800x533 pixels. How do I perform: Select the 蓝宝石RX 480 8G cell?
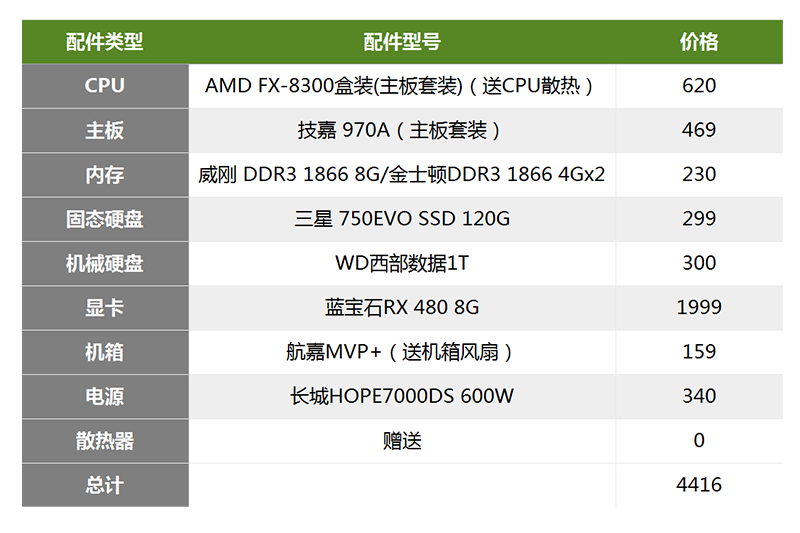click(401, 307)
